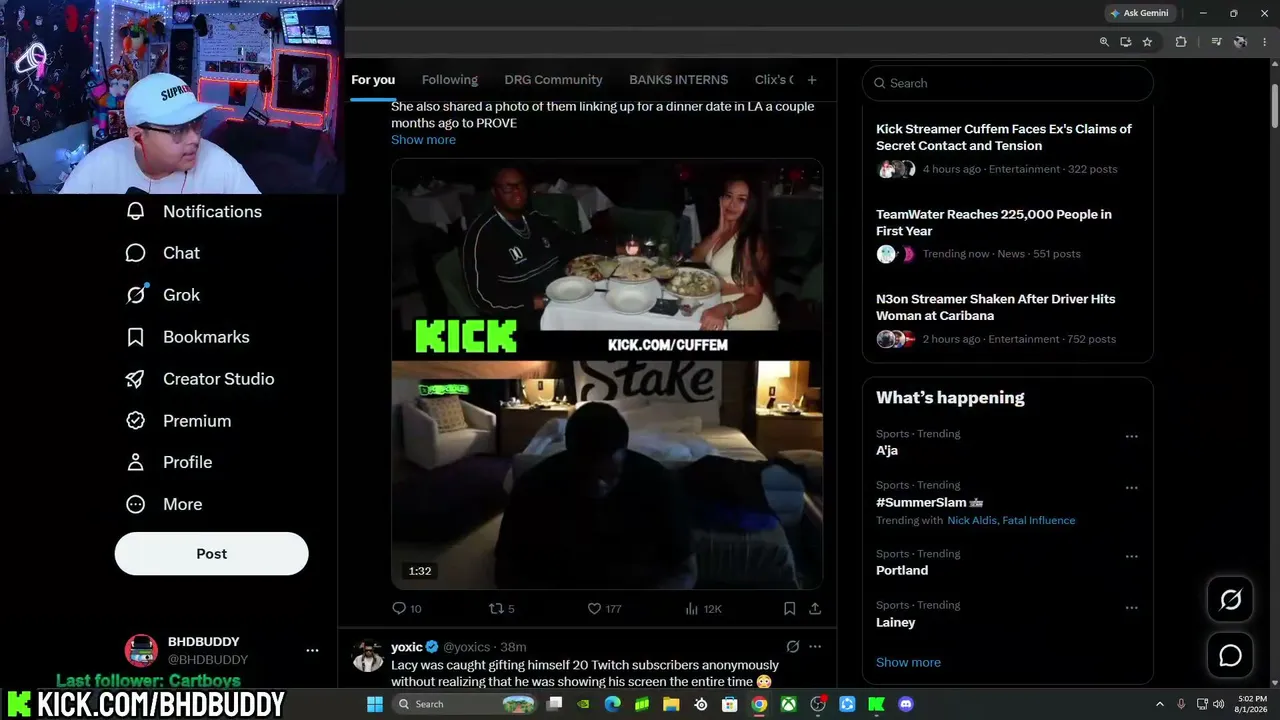Share the Cuffem video post
Viewport: 1280px width, 720px height.
tap(815, 608)
